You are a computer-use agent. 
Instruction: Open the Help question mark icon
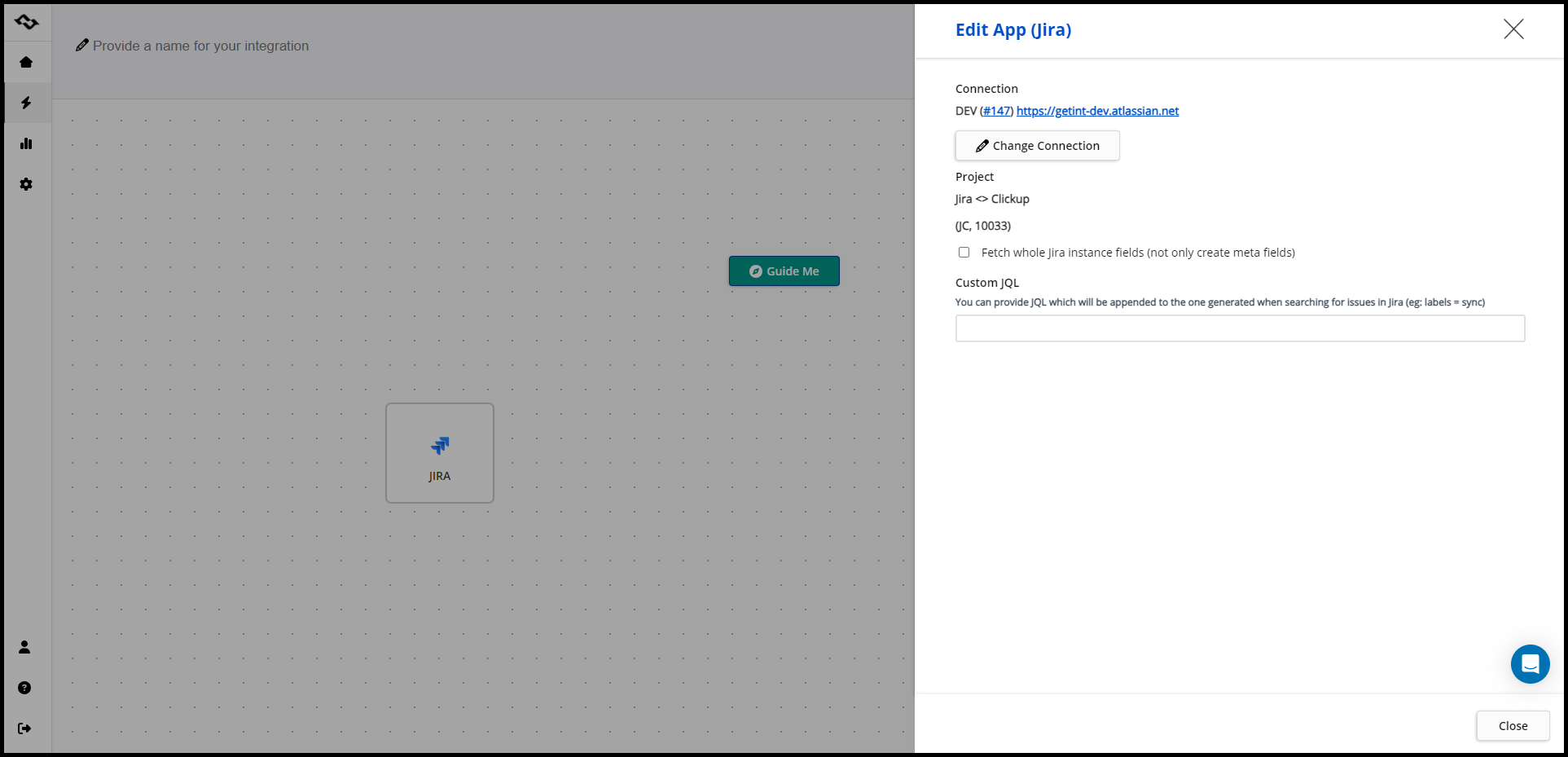(24, 688)
